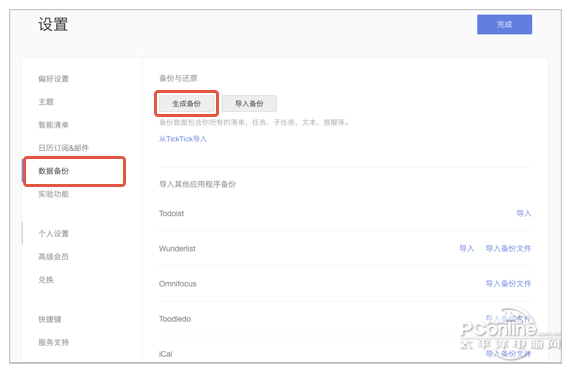Open 高级会员 section
This screenshot has height=380, width=580.
point(54,256)
